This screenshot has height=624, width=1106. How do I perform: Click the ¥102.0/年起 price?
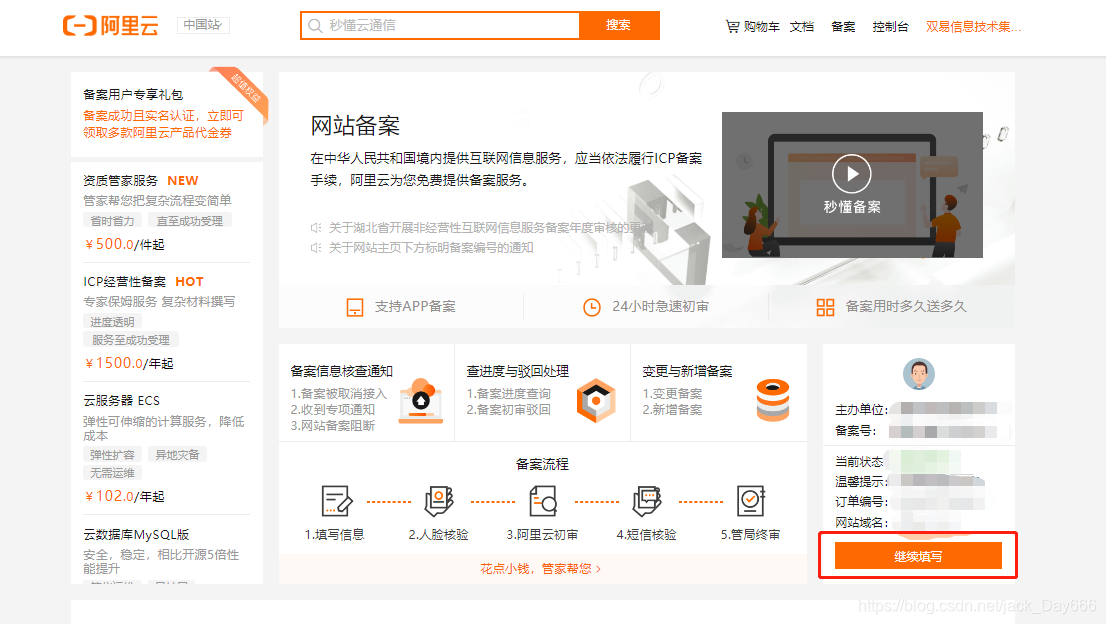tap(123, 496)
